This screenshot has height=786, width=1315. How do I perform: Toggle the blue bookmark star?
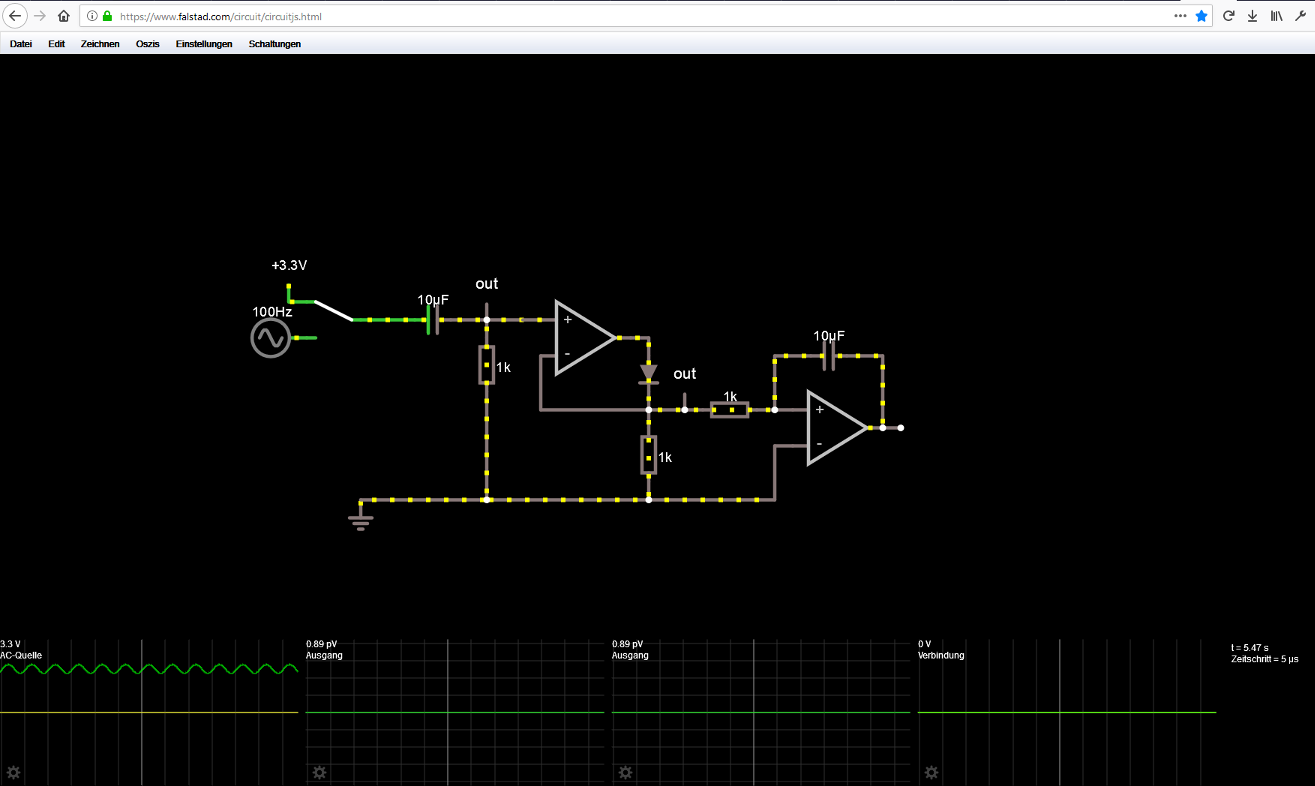[1202, 16]
